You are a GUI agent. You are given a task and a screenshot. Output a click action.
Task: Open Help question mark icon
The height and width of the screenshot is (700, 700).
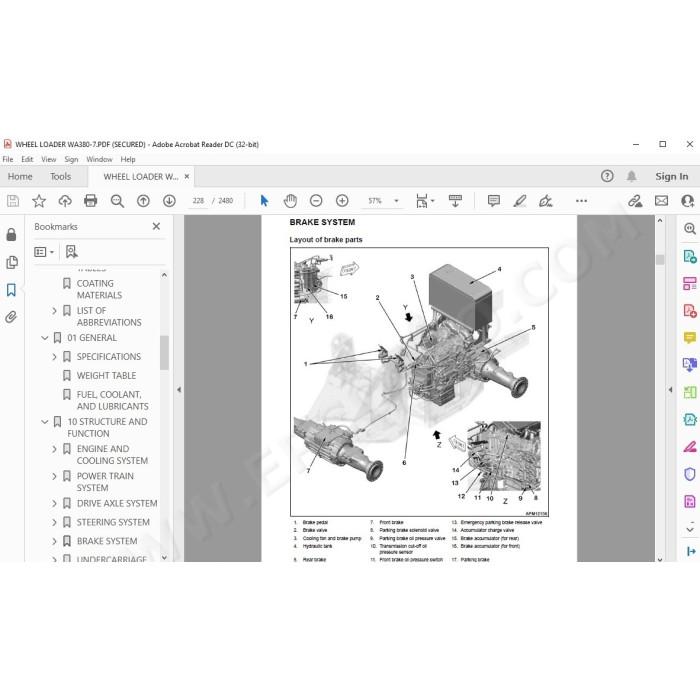click(x=607, y=176)
